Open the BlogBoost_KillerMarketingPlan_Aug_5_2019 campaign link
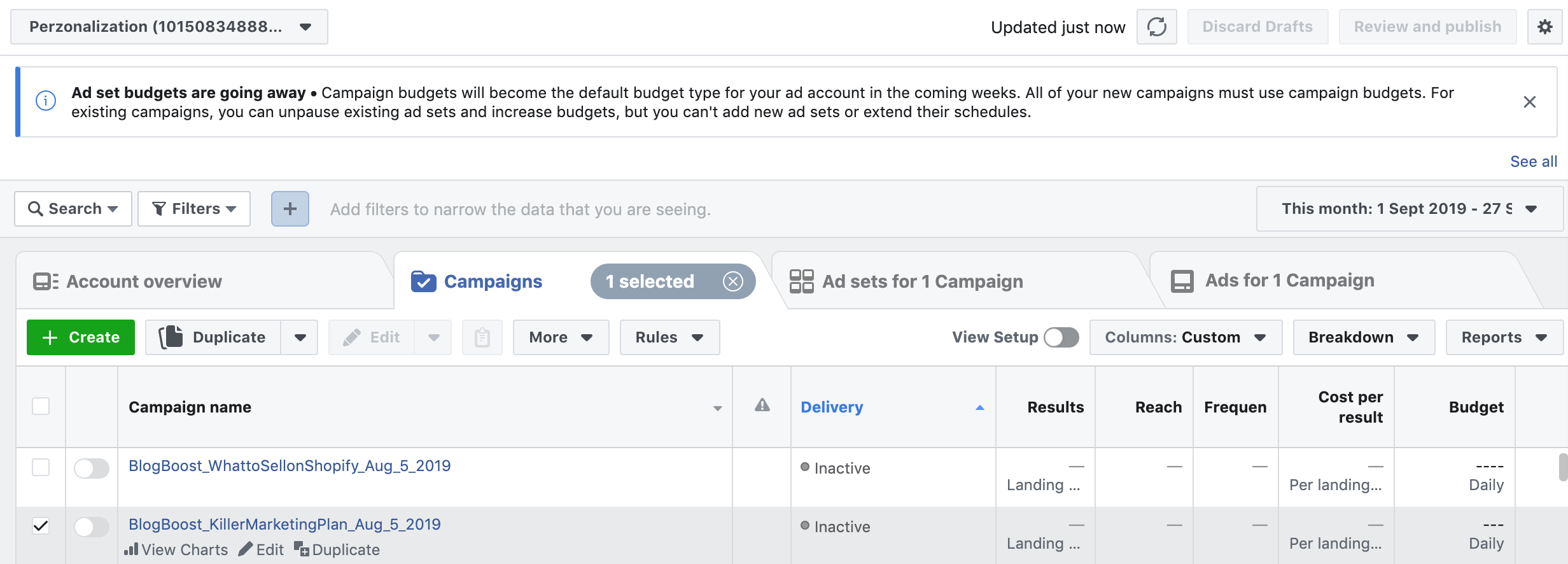1568x564 pixels. (x=284, y=525)
